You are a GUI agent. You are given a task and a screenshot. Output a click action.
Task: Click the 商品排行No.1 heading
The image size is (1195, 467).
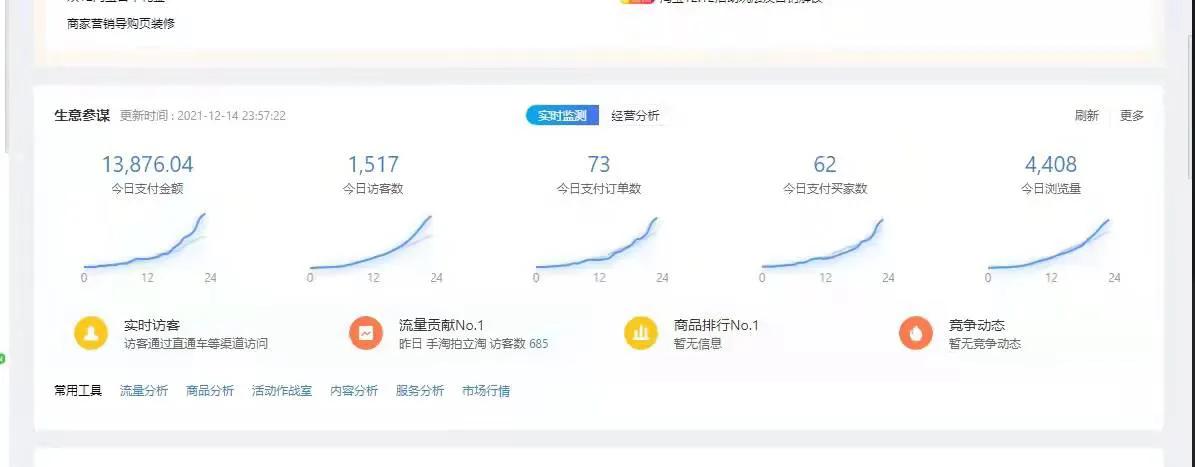click(x=716, y=325)
